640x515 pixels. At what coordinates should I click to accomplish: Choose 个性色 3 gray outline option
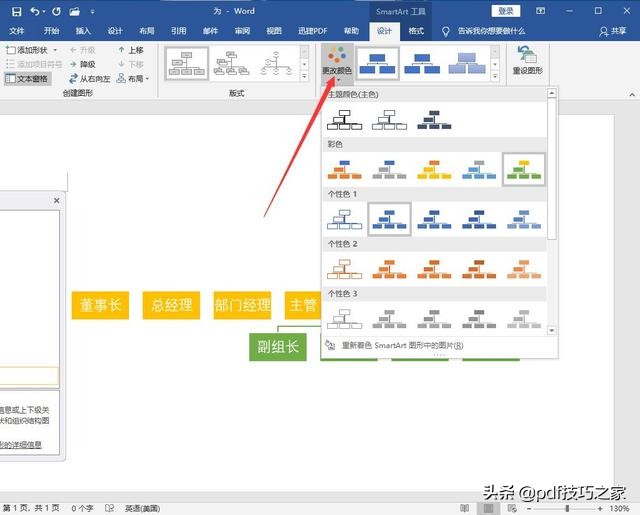point(344,319)
